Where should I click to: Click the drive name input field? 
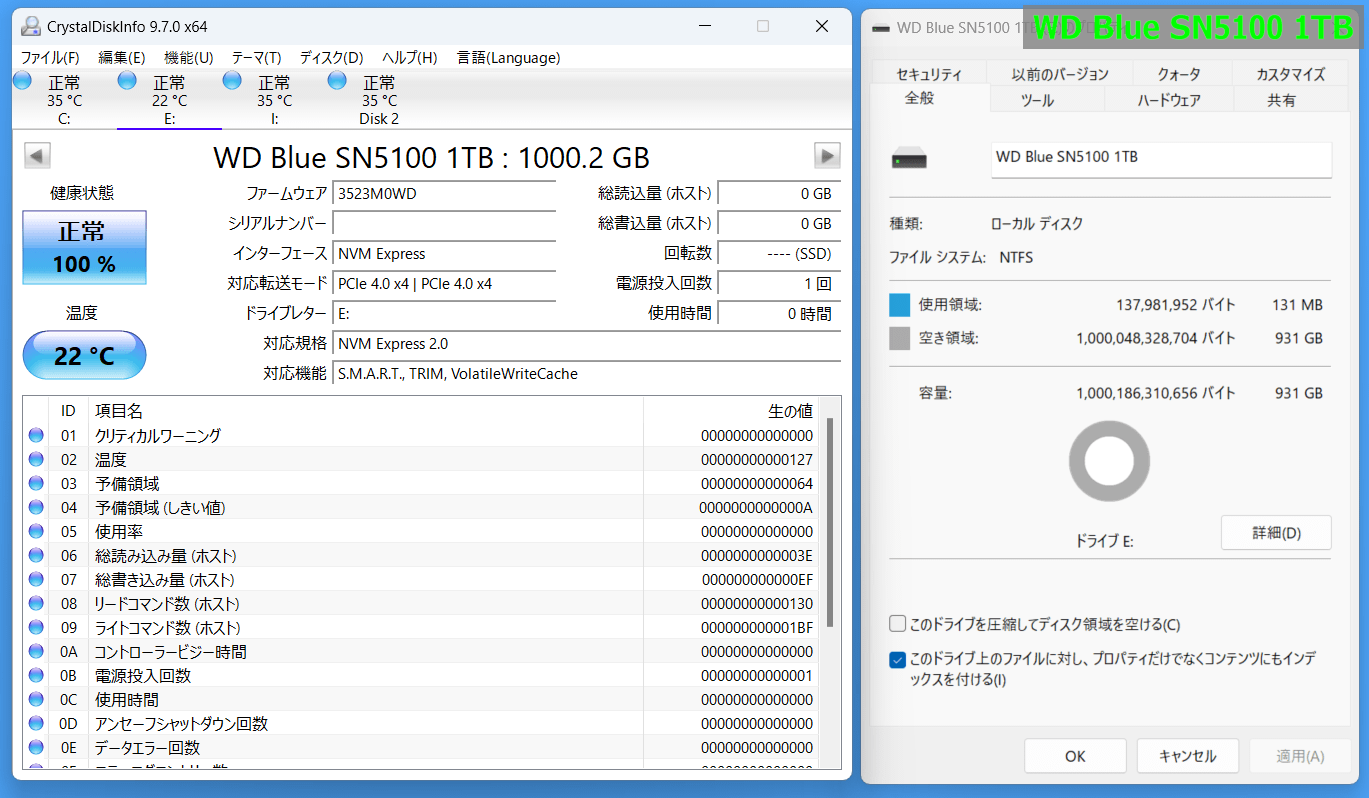[x=1161, y=159]
